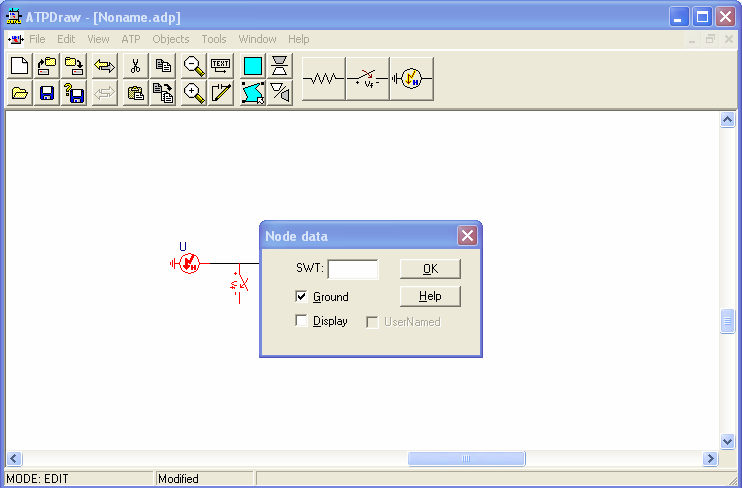Click the yellow Undo double-arrow icon
Viewport: 742px width, 488px height.
(105, 65)
